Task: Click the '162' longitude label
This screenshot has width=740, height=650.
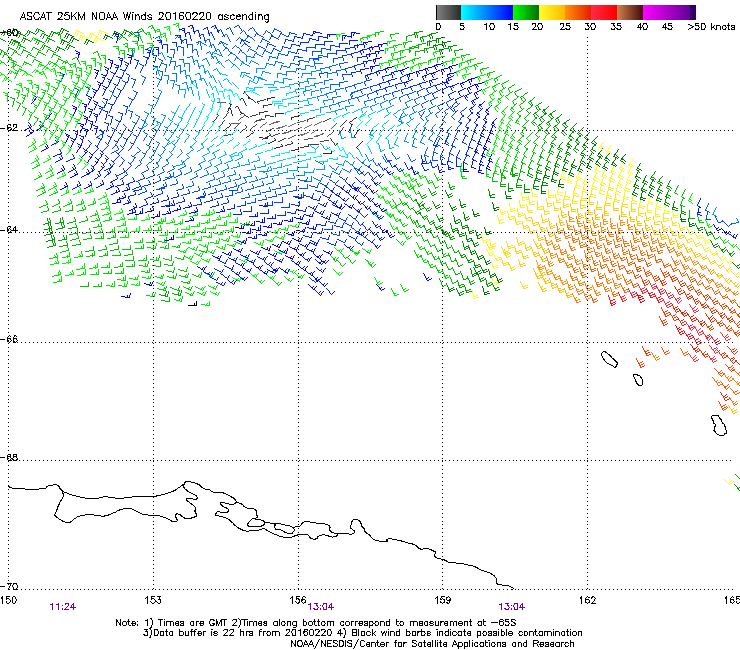Action: pos(587,600)
